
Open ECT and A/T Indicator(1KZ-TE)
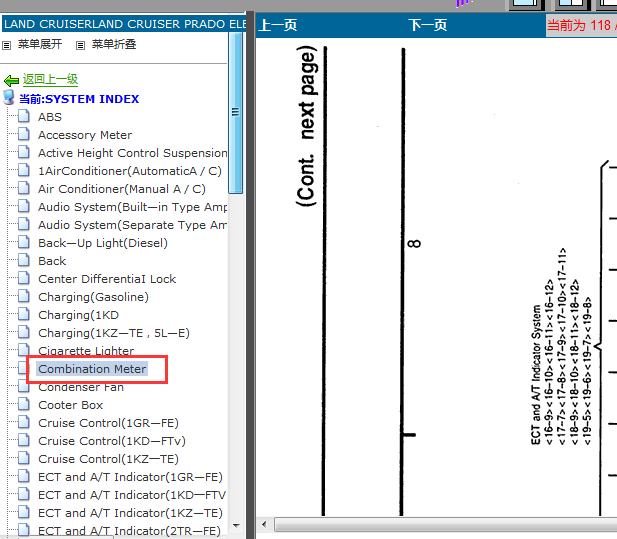point(130,513)
